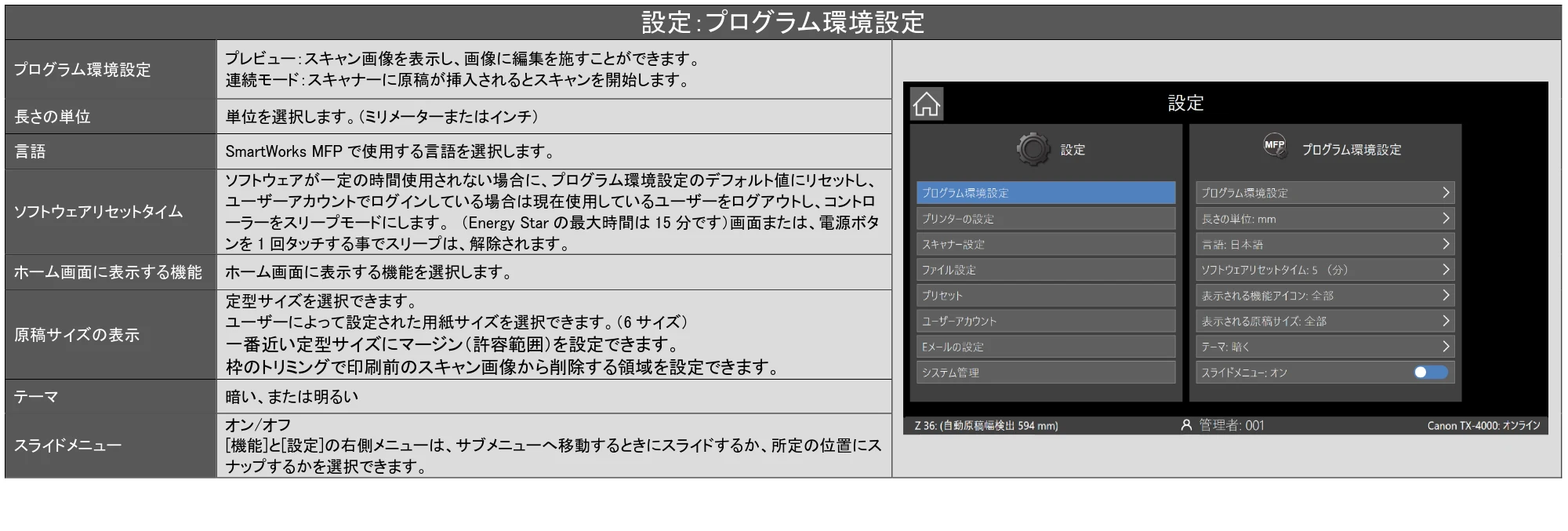Open プリンターの設定 menu item

coord(1046,219)
